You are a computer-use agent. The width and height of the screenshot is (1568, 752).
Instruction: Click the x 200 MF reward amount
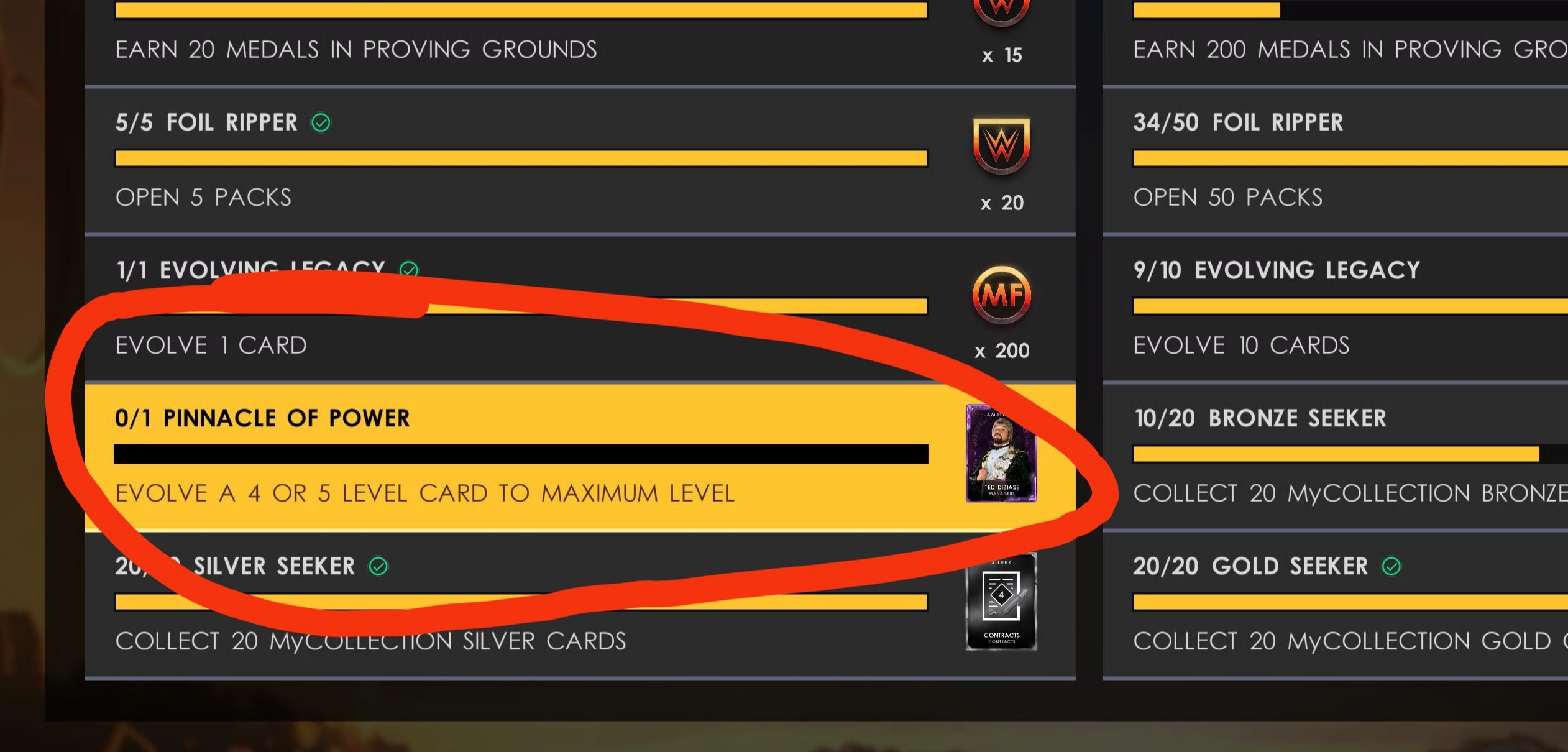(x=1002, y=351)
